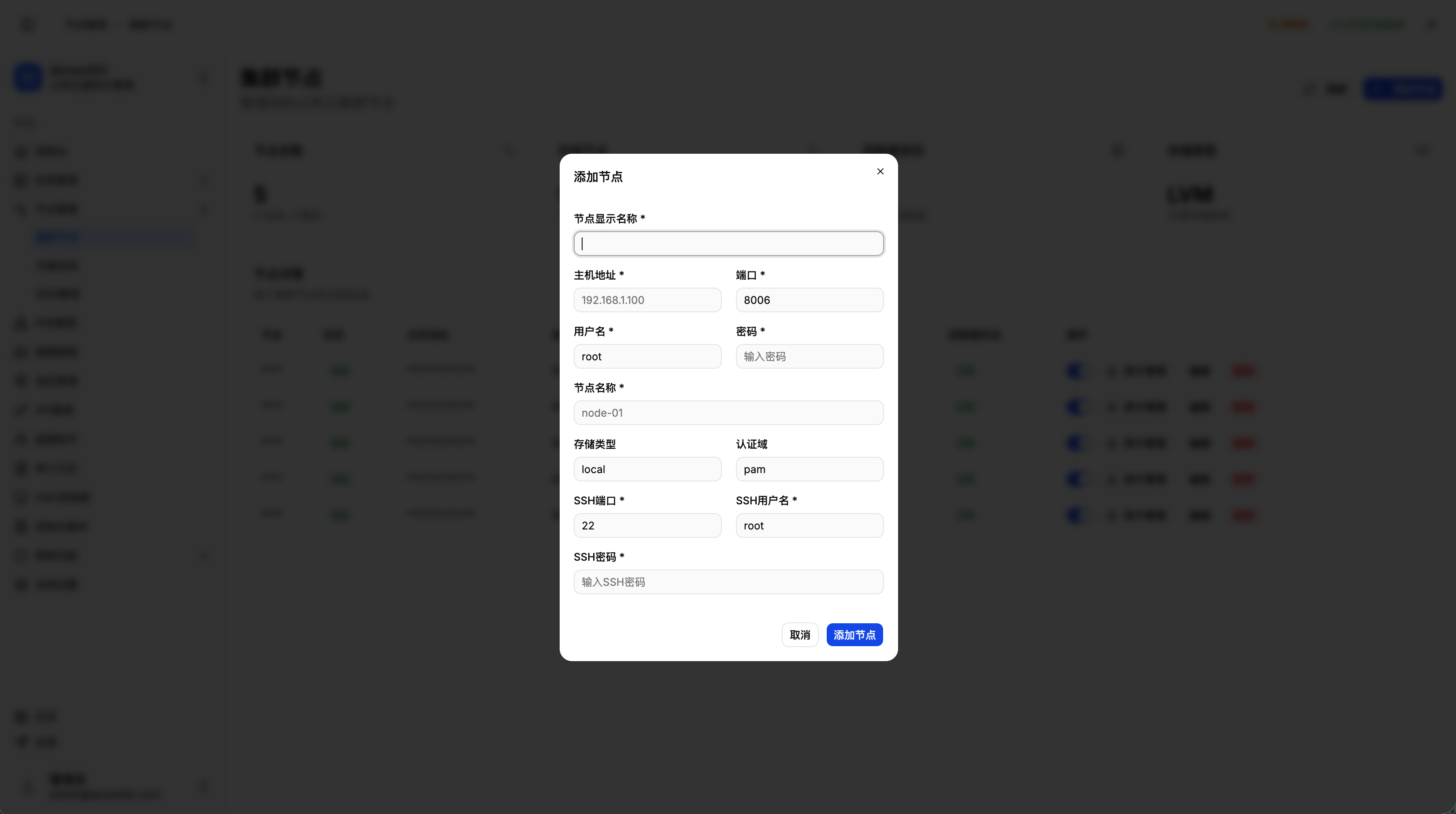
Task: Focus the SSH端口 field containing 22
Action: (x=647, y=525)
